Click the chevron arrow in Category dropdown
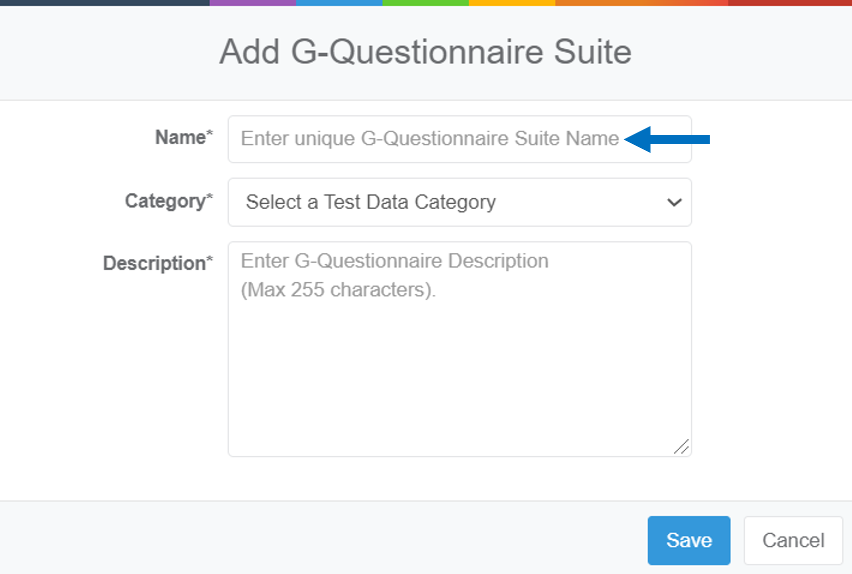Screen dimensions: 852x574 tap(674, 203)
